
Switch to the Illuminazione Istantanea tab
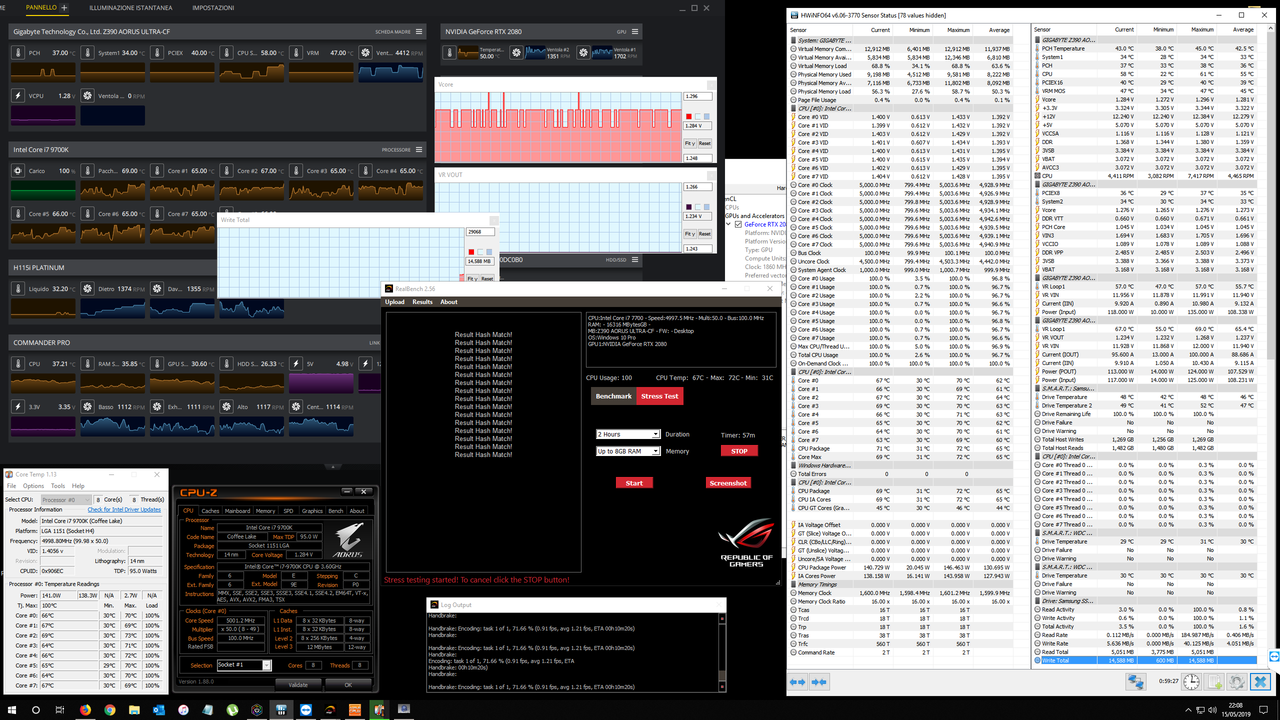tap(130, 7)
